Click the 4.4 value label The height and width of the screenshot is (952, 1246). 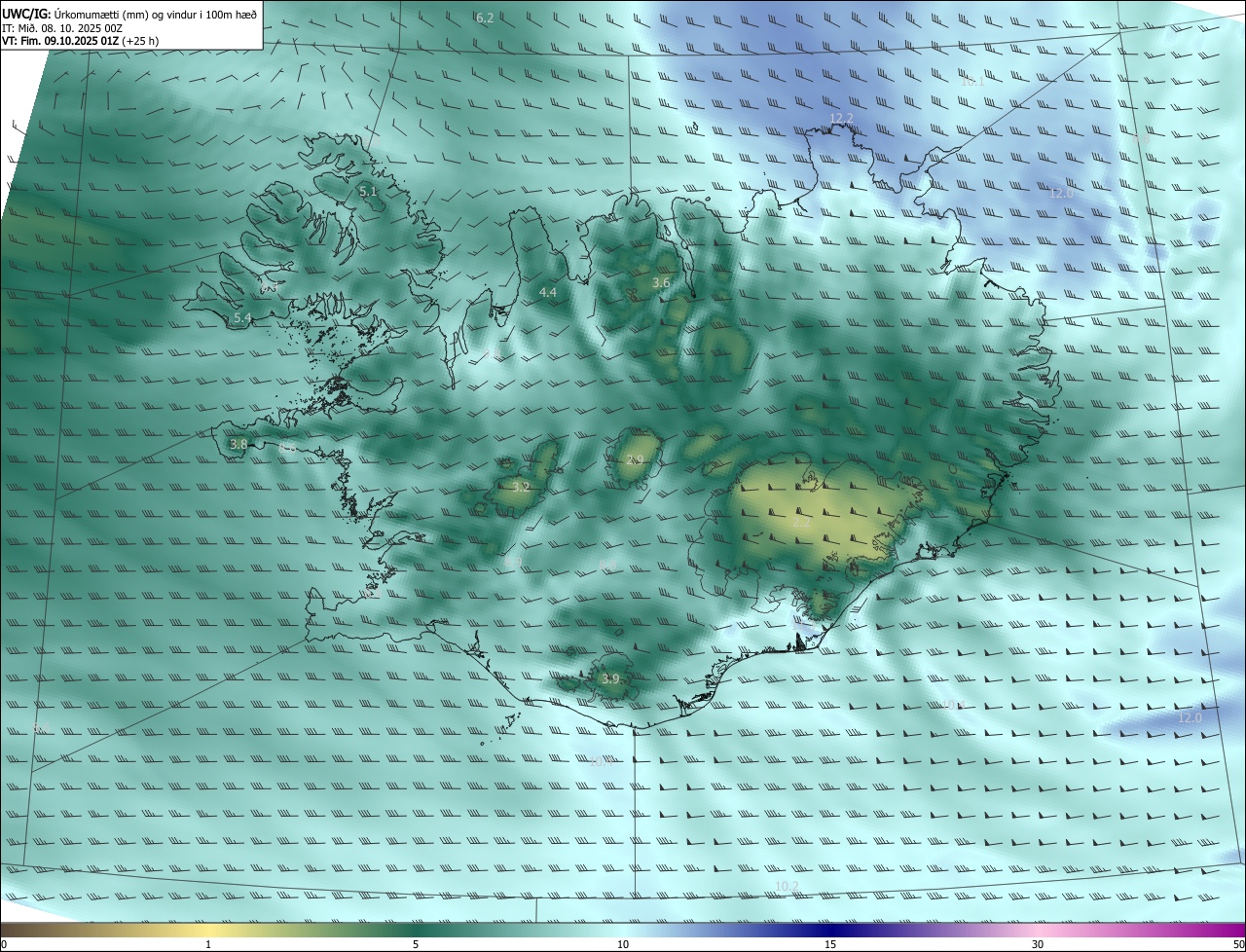point(548,292)
